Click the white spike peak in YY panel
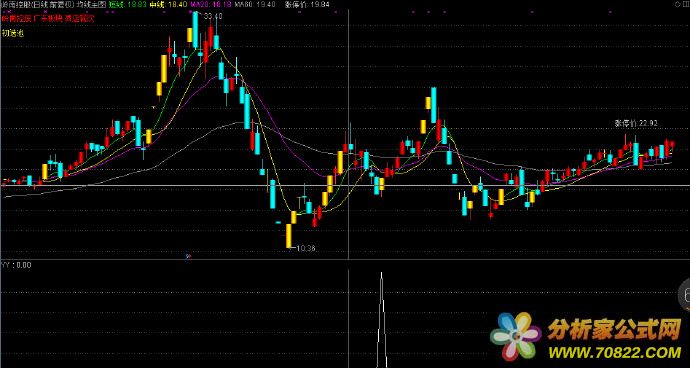 382,274
